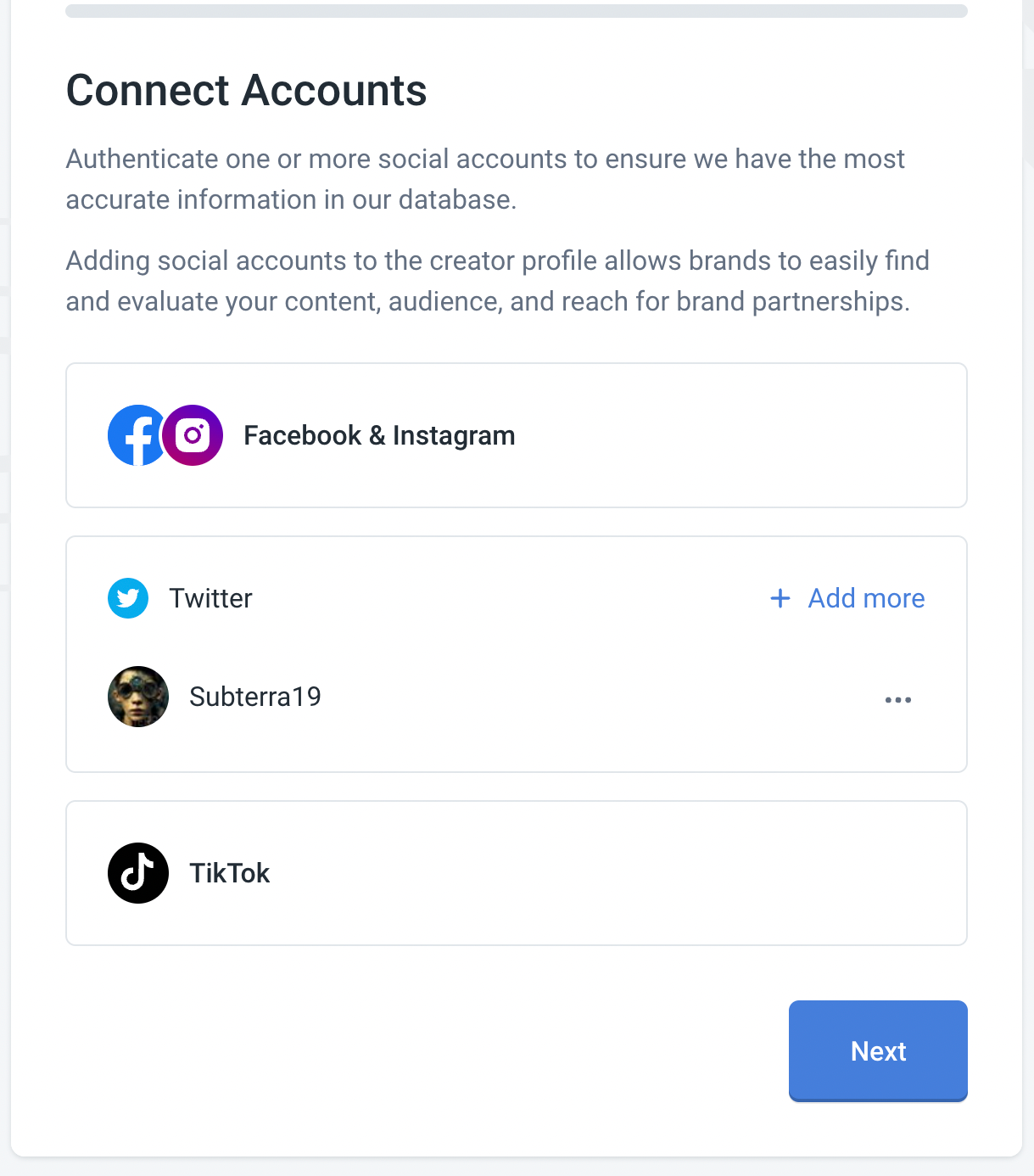Image resolution: width=1034 pixels, height=1176 pixels.
Task: Click the progress bar at top
Action: point(517,11)
